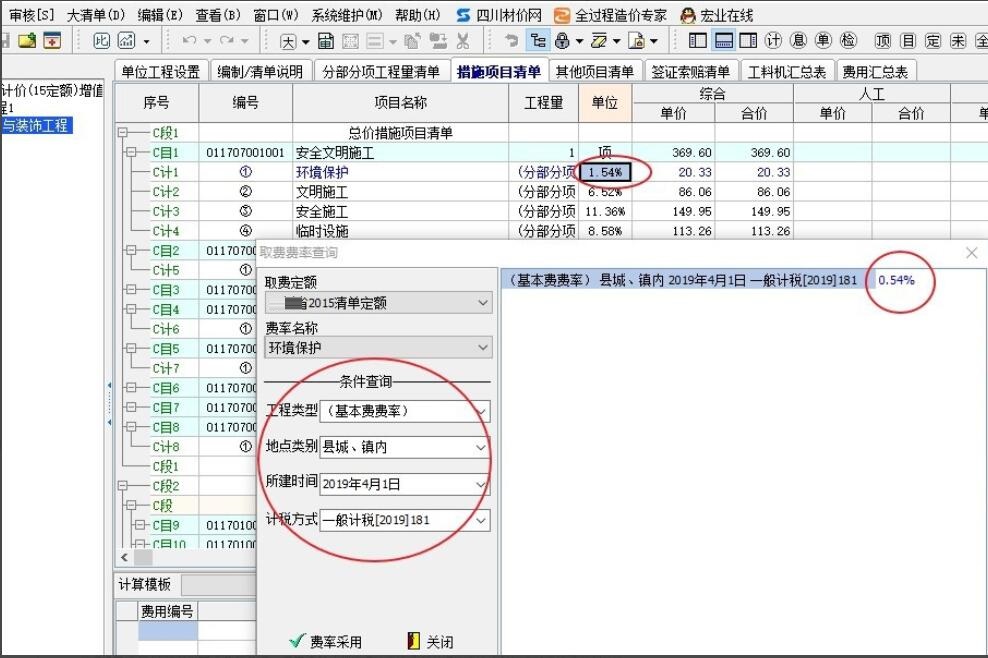Click the open folder toolbar icon

click(27, 41)
